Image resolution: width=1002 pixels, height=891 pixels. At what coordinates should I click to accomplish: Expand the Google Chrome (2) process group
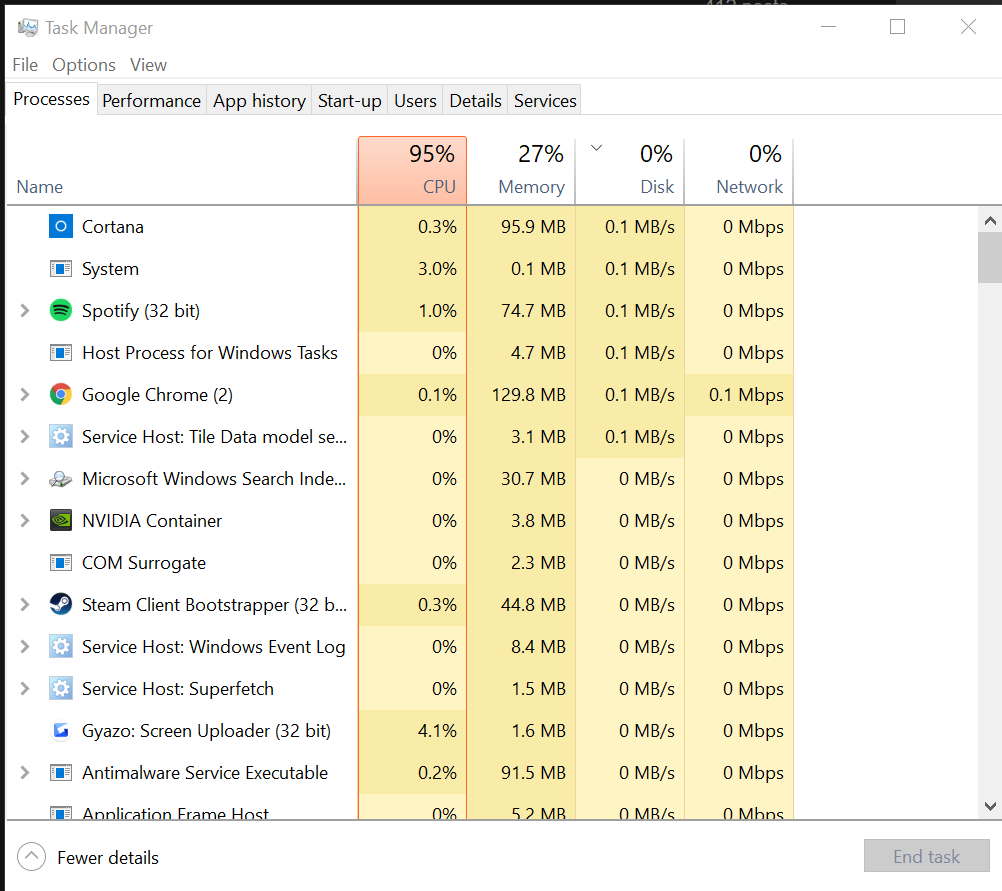click(x=25, y=394)
